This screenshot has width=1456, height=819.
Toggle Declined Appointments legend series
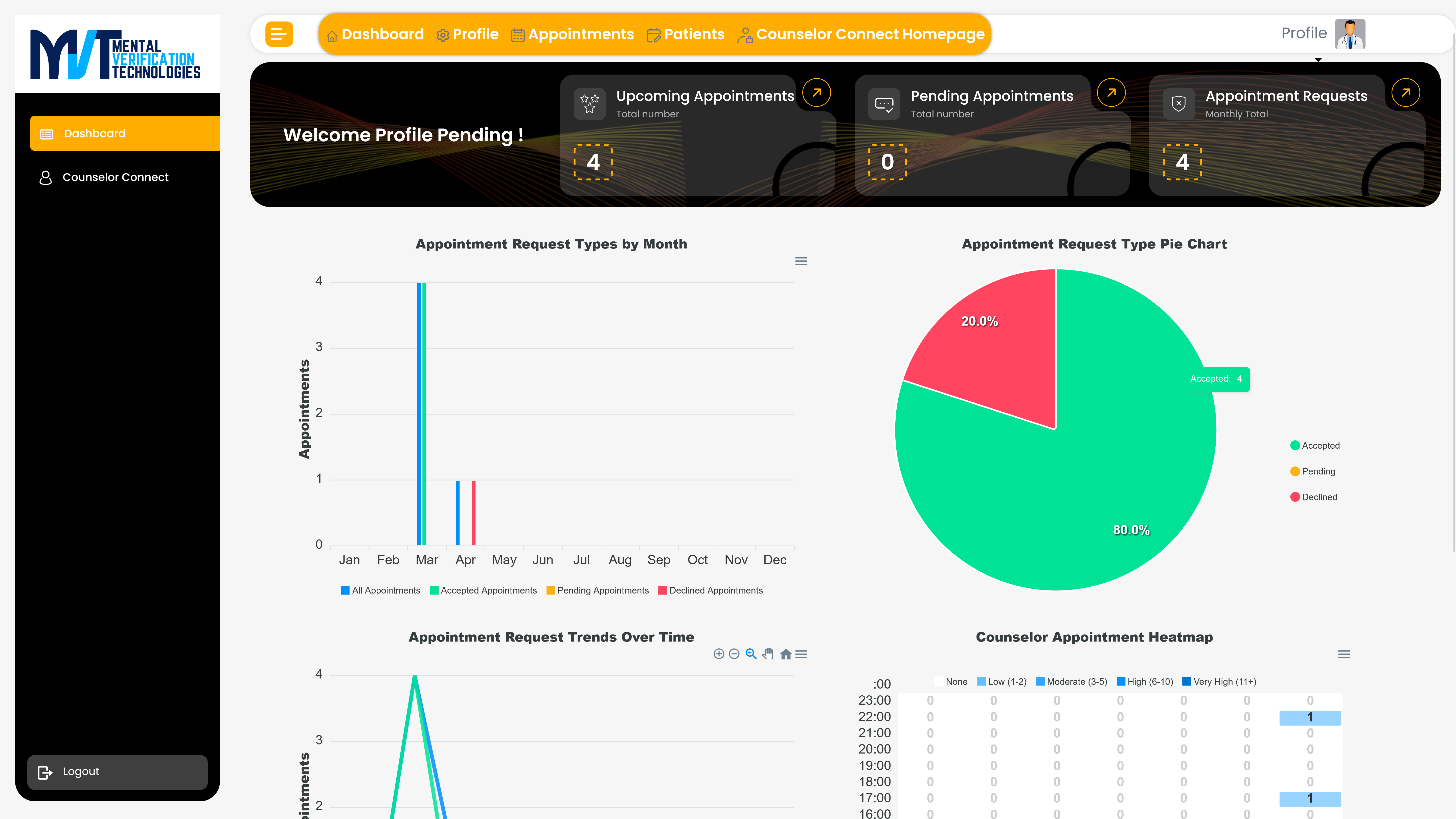click(711, 591)
